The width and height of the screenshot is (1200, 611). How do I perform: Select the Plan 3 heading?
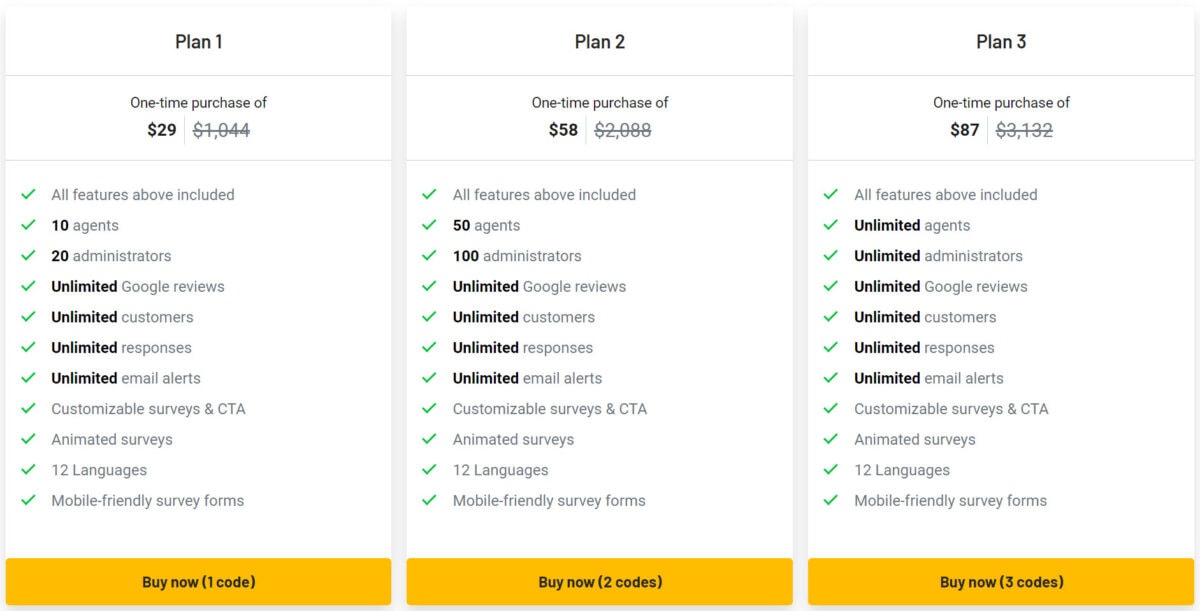[1001, 42]
